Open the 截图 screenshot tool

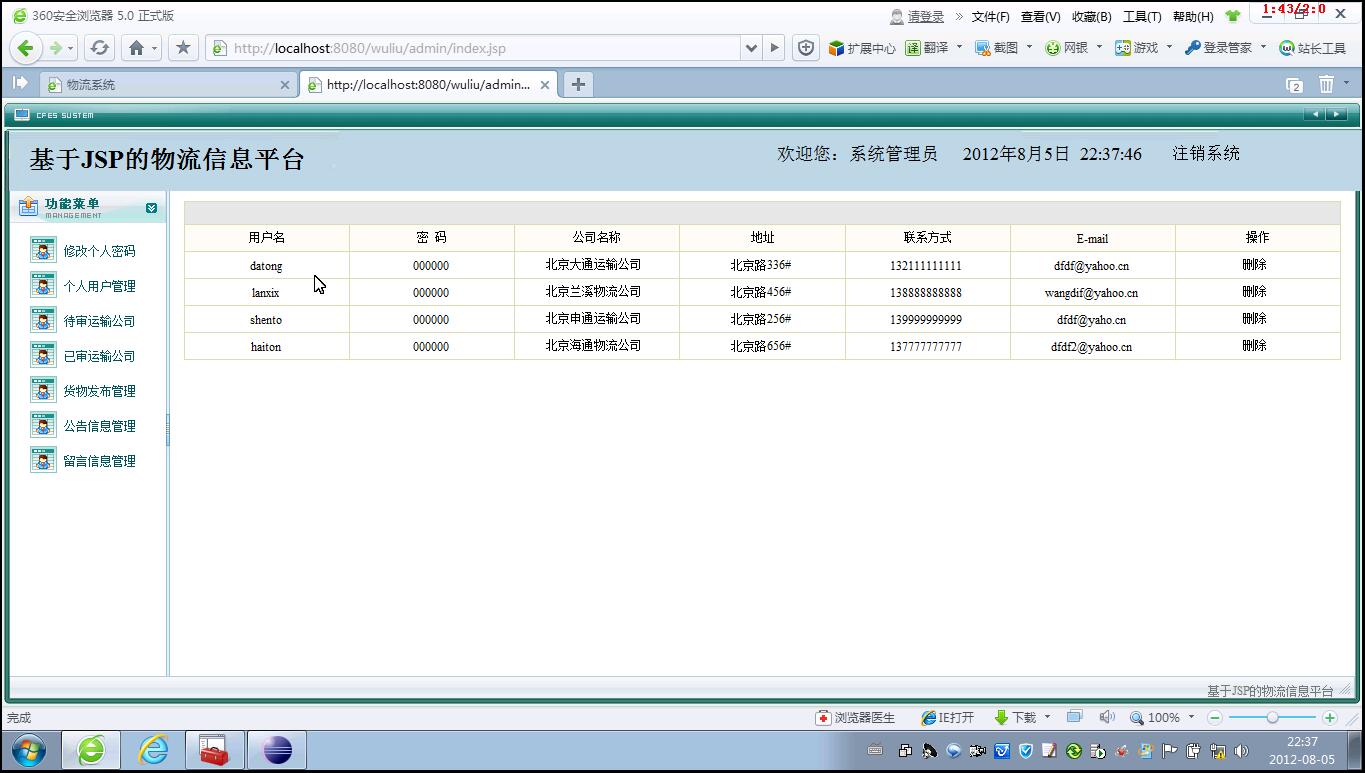(x=997, y=48)
